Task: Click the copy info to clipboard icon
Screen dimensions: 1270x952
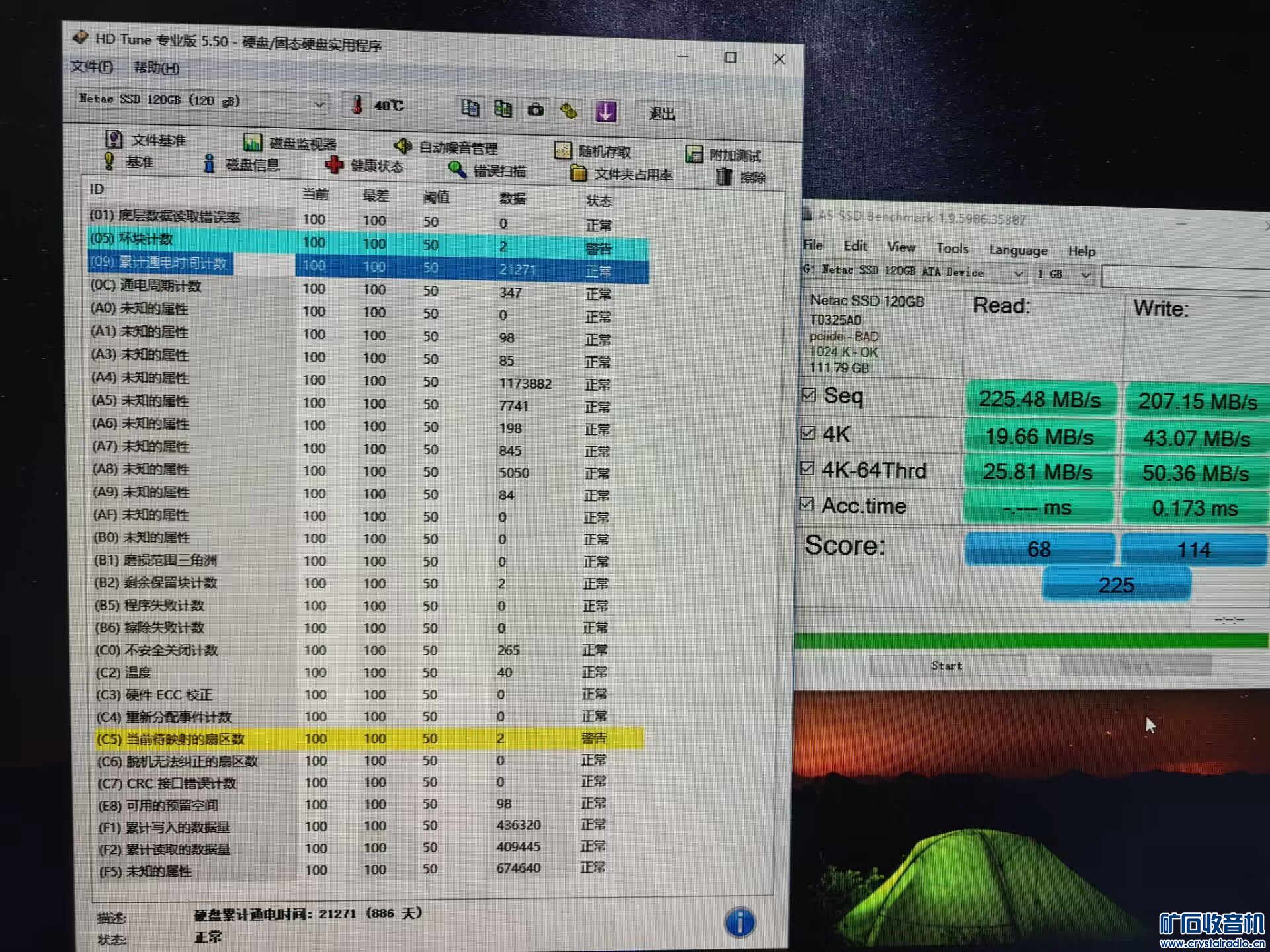Action: pyautogui.click(x=470, y=108)
